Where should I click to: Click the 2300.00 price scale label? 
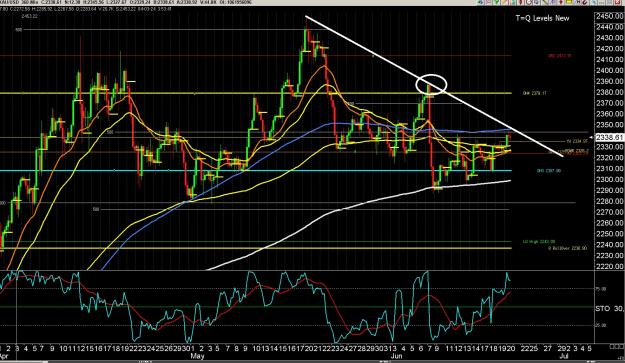pyautogui.click(x=609, y=180)
